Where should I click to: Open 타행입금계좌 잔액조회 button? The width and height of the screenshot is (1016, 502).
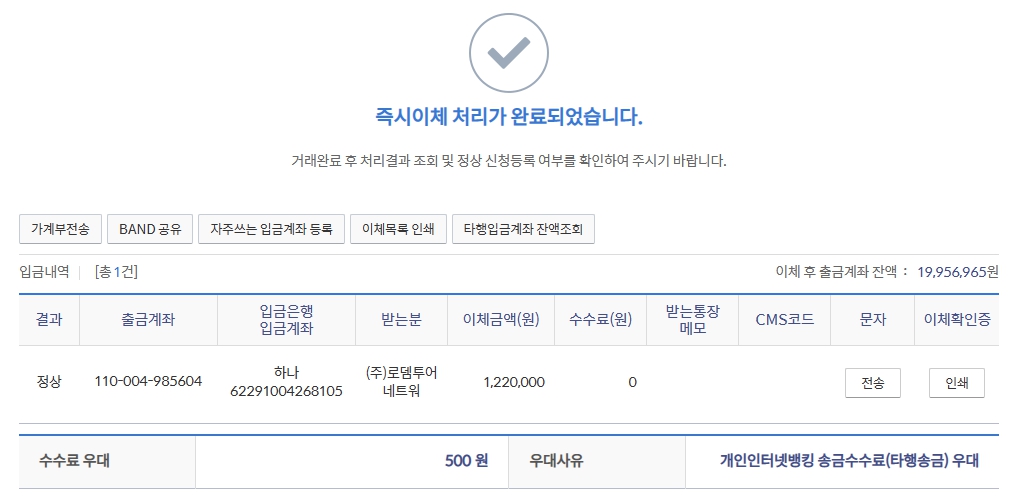coord(523,229)
